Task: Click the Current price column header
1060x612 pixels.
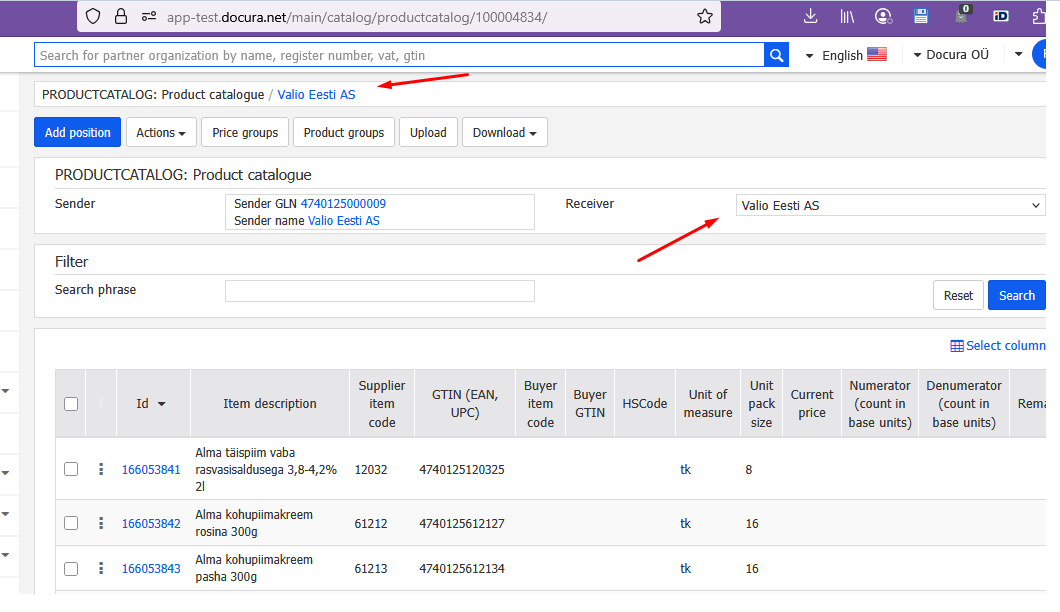Action: pos(812,404)
